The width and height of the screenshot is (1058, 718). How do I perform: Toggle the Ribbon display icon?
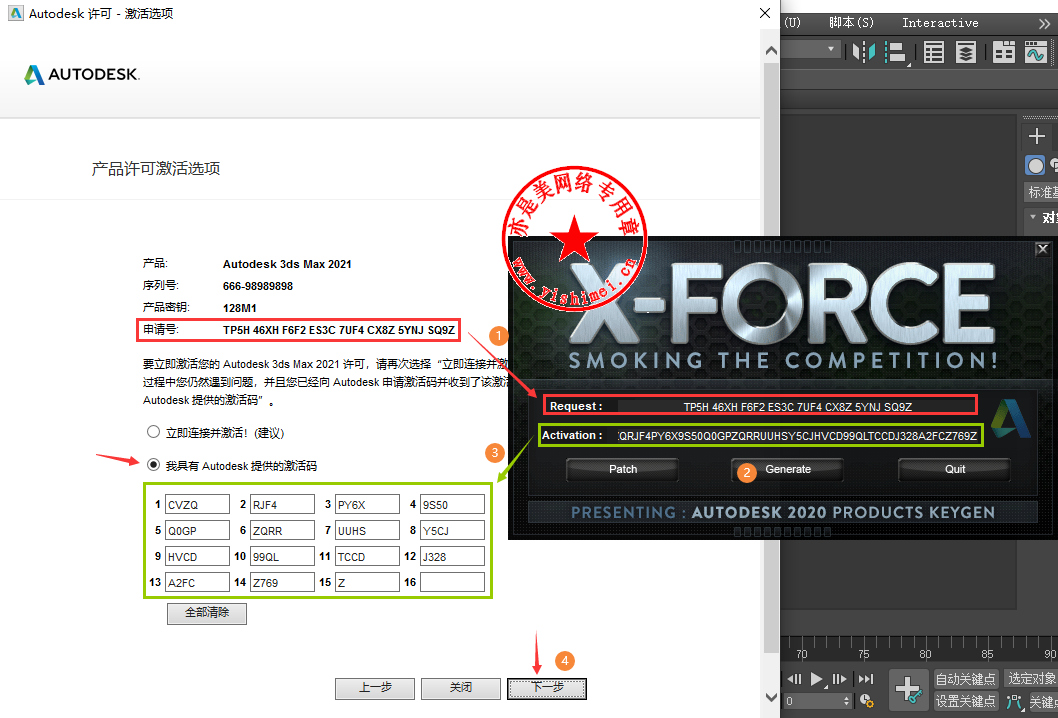1004,52
